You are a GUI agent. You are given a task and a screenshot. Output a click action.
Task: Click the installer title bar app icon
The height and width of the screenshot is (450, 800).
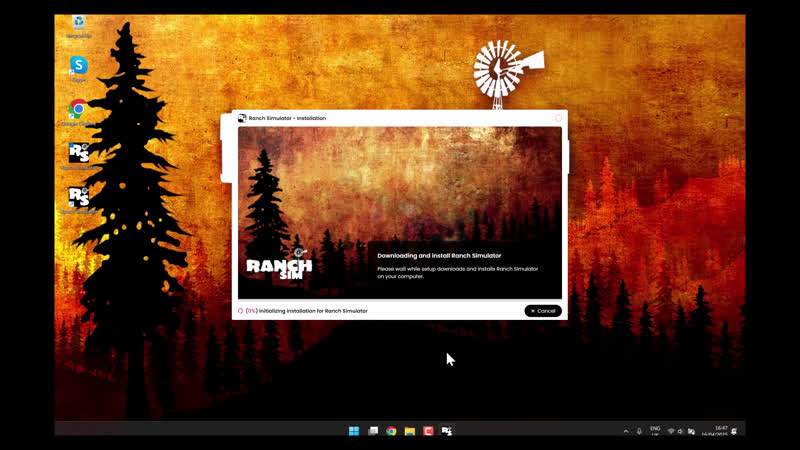tap(242, 118)
